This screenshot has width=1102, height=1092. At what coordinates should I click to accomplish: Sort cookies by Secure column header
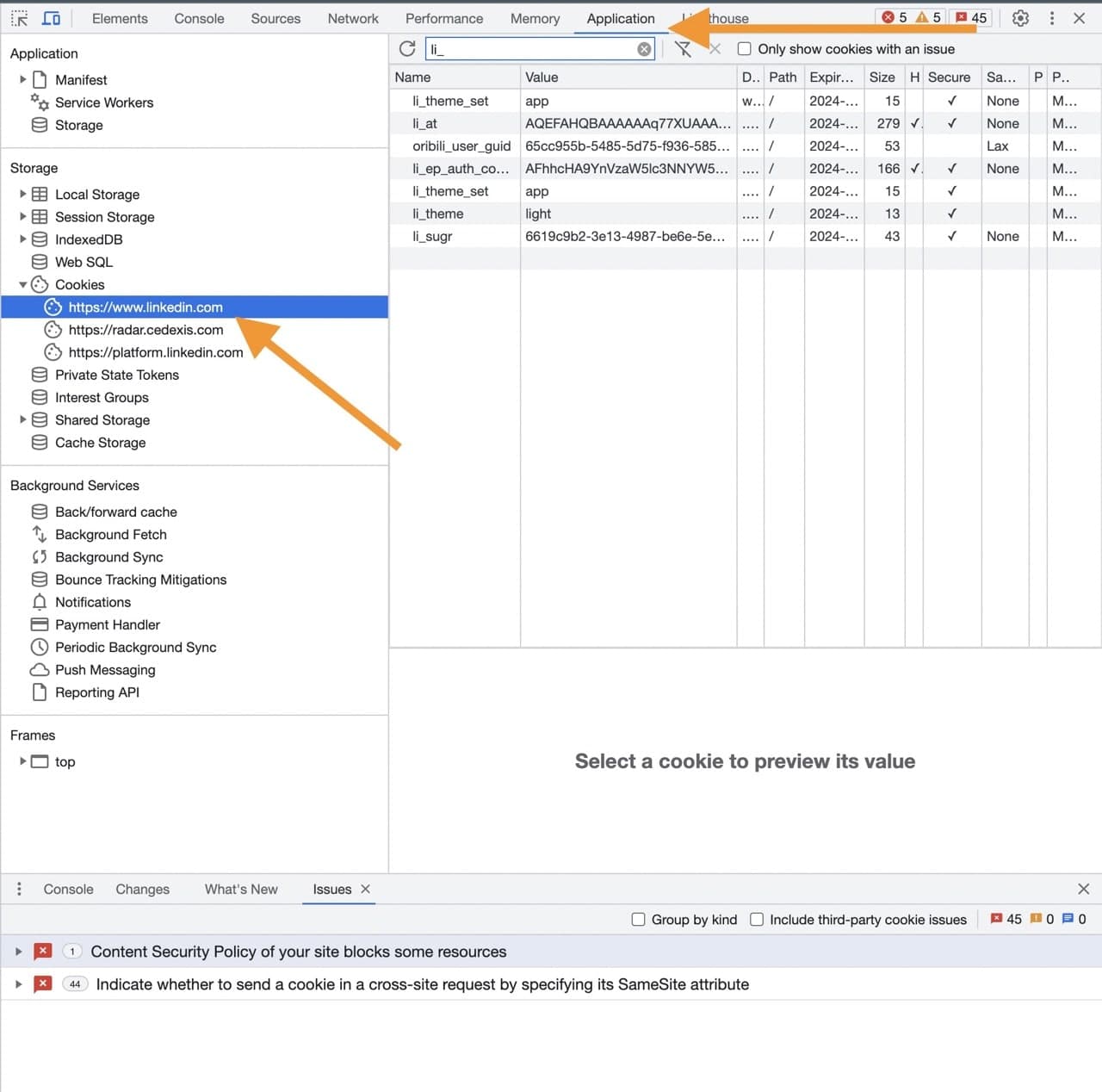pyautogui.click(x=951, y=77)
